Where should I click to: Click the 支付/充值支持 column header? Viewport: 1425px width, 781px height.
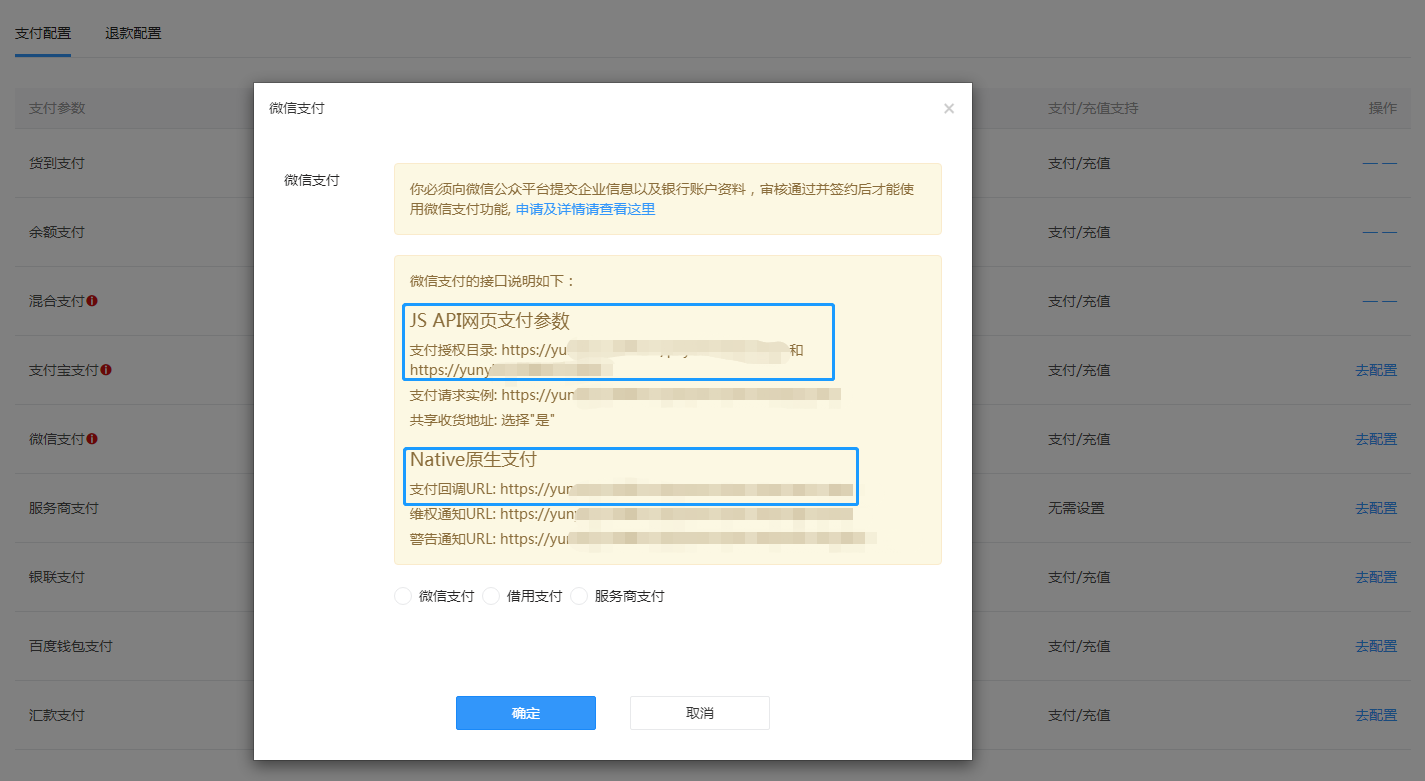(x=1093, y=108)
